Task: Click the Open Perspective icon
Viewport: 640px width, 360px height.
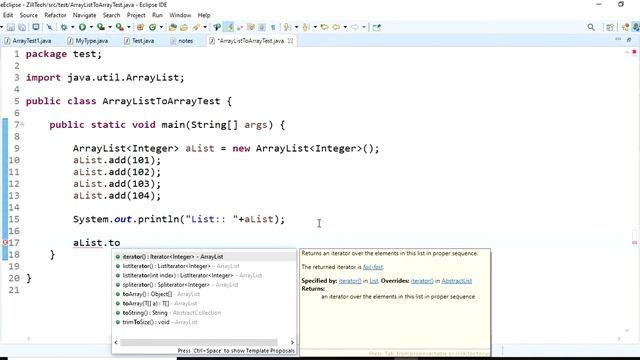Action: (610, 27)
